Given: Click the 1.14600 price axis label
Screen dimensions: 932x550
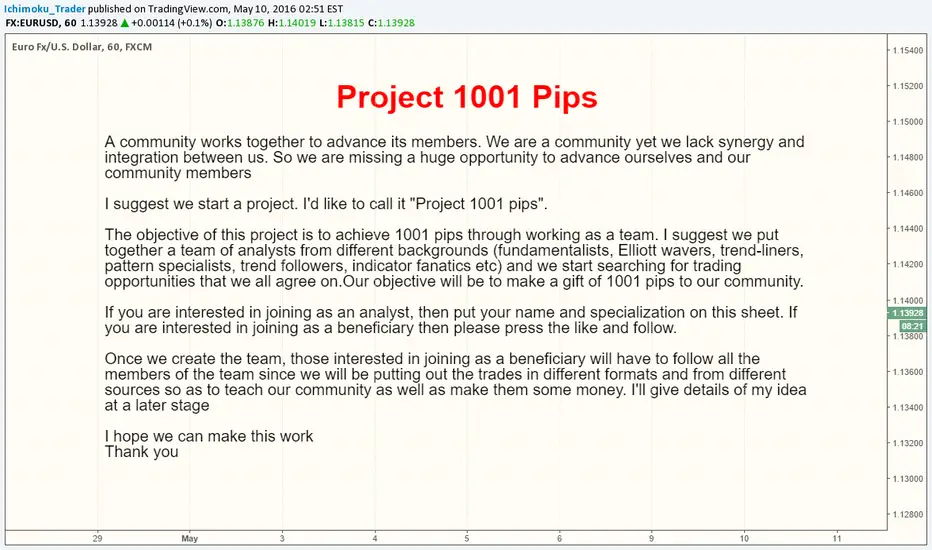Looking at the screenshot, I should click(908, 193).
